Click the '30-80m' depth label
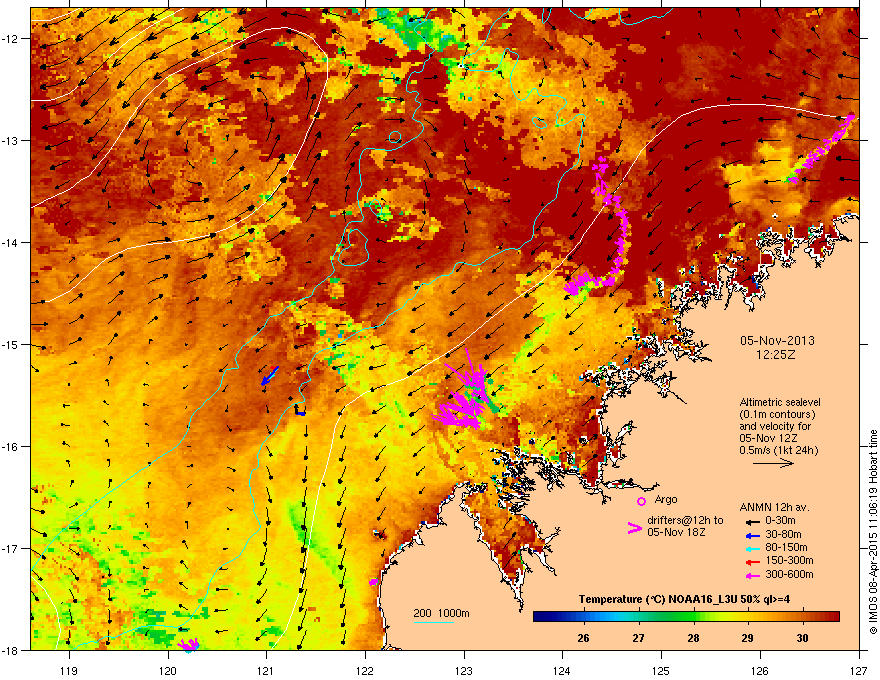 [783, 535]
